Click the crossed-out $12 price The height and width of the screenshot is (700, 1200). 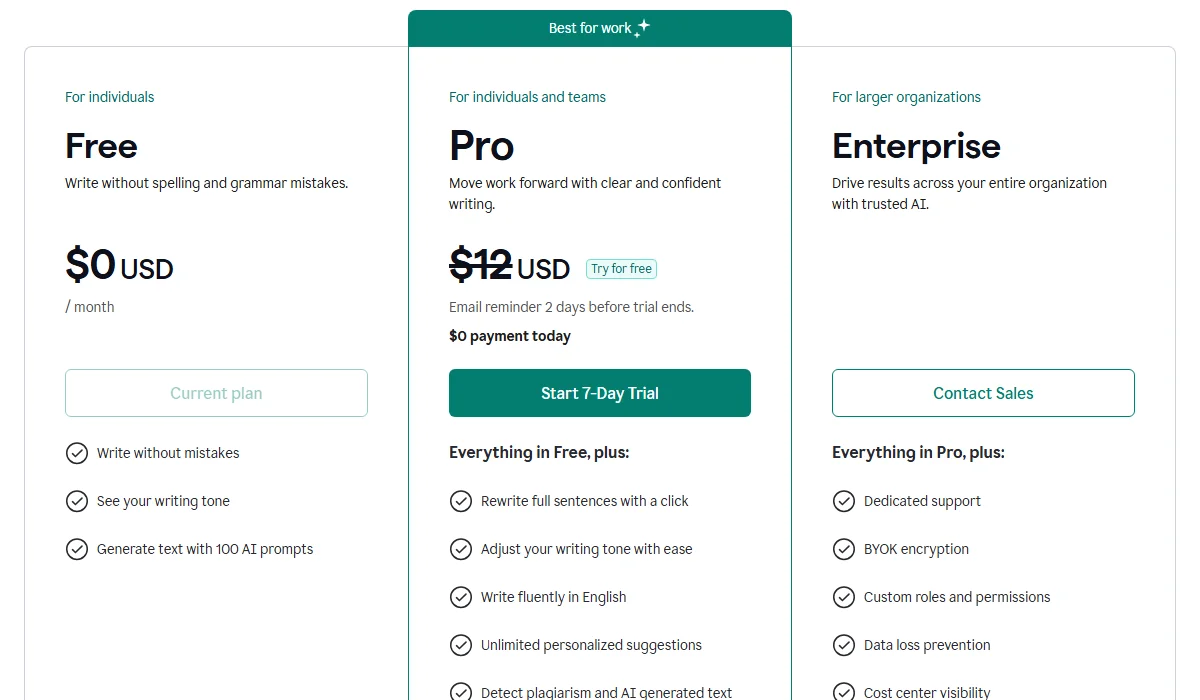tap(480, 267)
